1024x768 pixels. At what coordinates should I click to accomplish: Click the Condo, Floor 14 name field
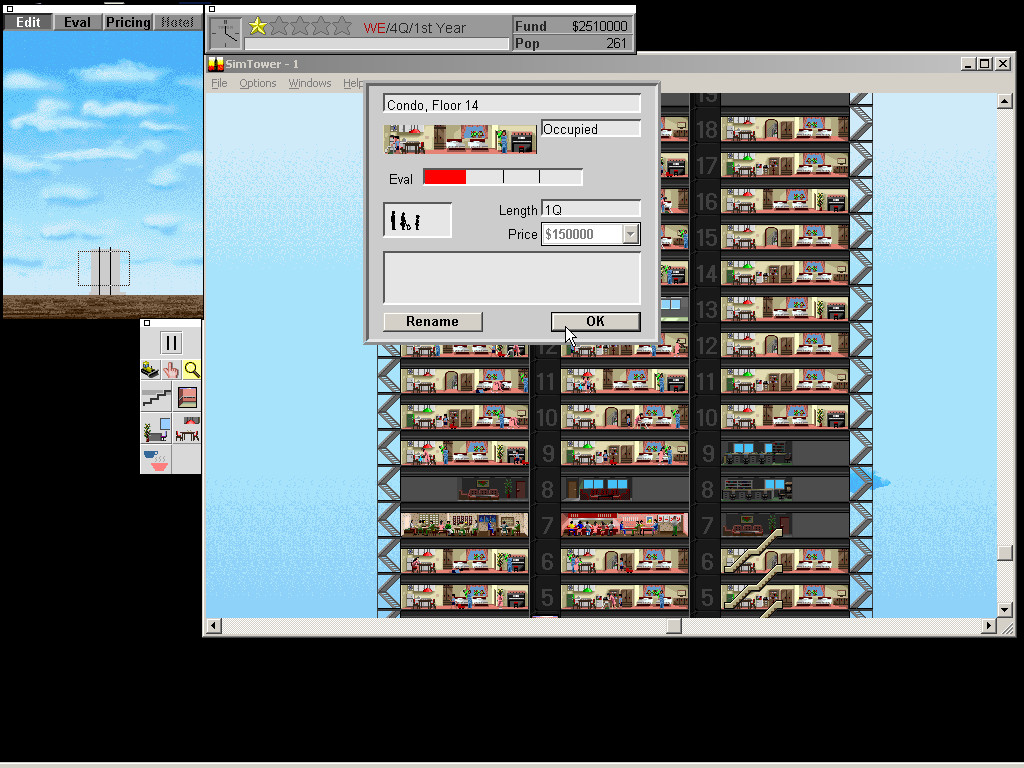pyautogui.click(x=512, y=104)
